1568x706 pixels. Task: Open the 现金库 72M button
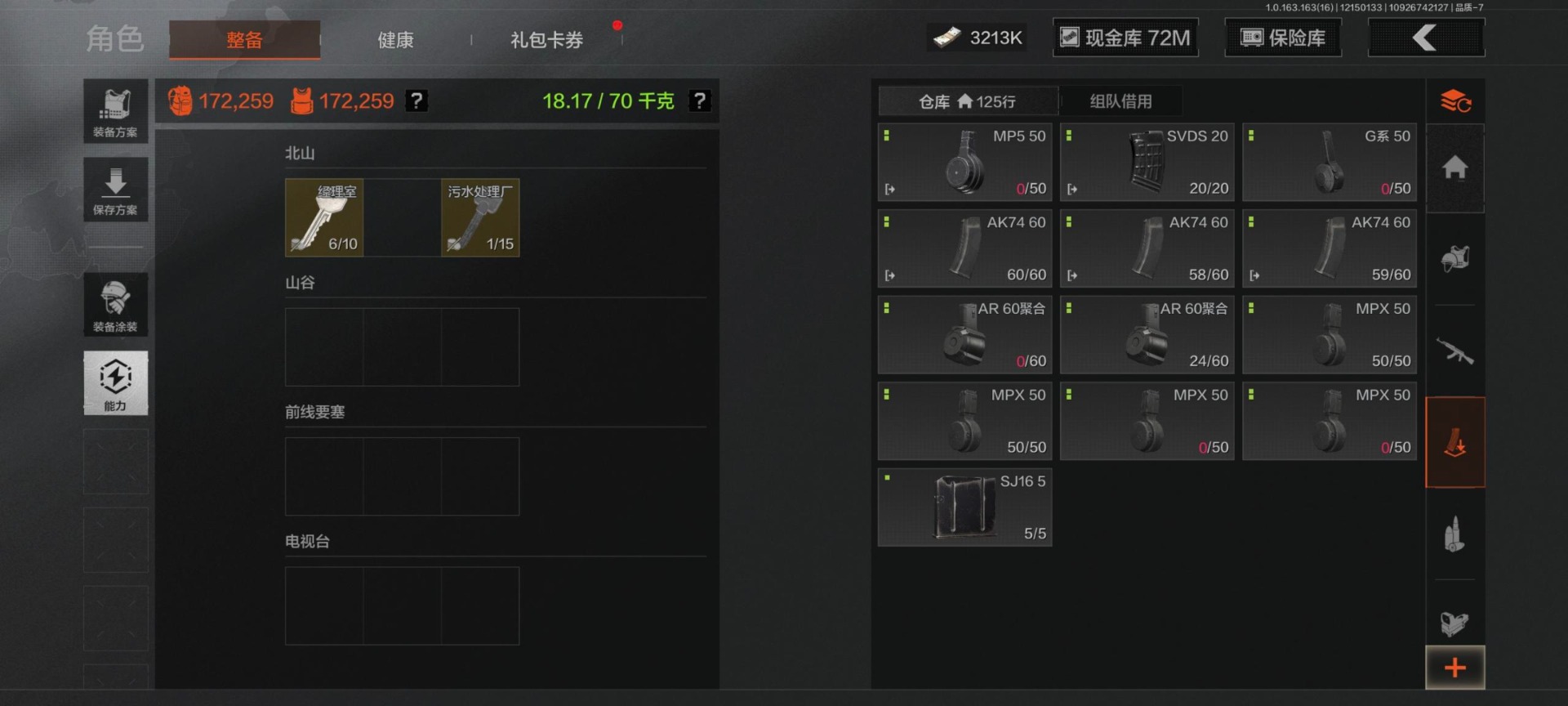[1125, 38]
